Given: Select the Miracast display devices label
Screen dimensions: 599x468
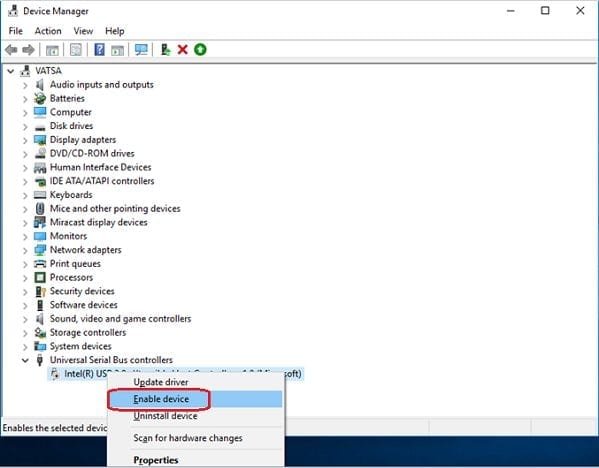Looking at the screenshot, I should 99,222.
